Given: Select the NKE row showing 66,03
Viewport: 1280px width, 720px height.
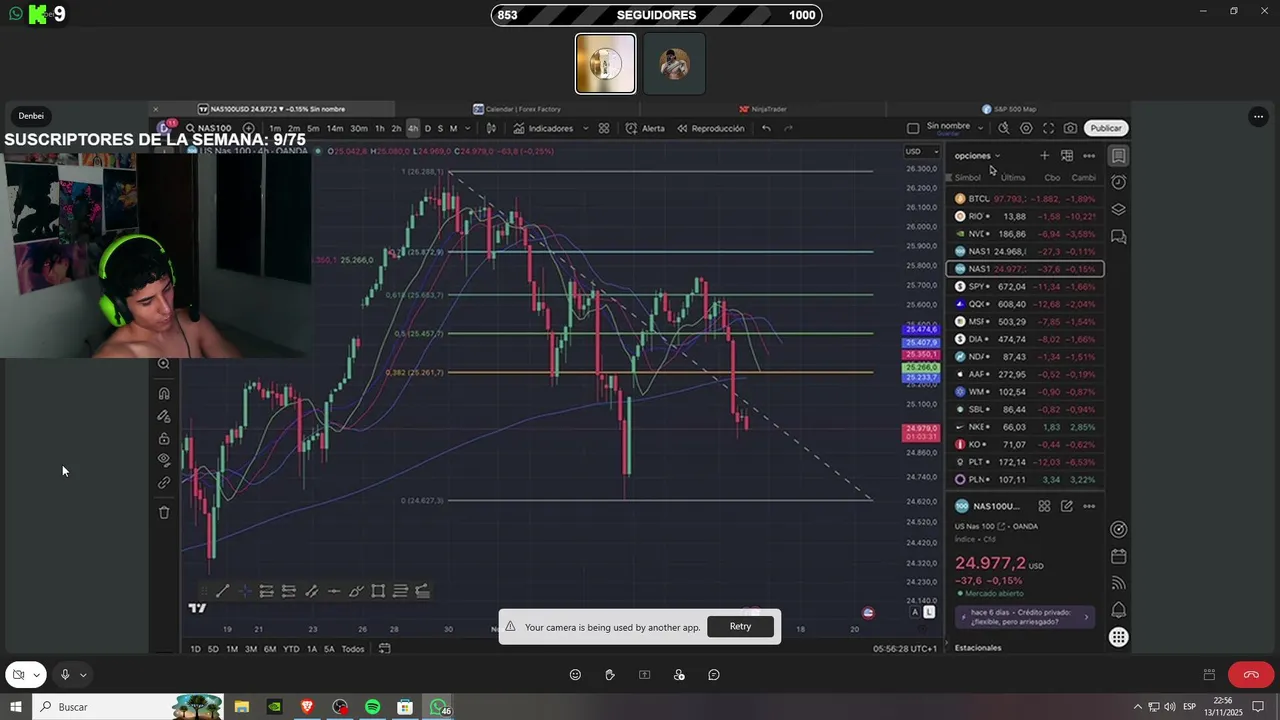Looking at the screenshot, I should (1025, 427).
